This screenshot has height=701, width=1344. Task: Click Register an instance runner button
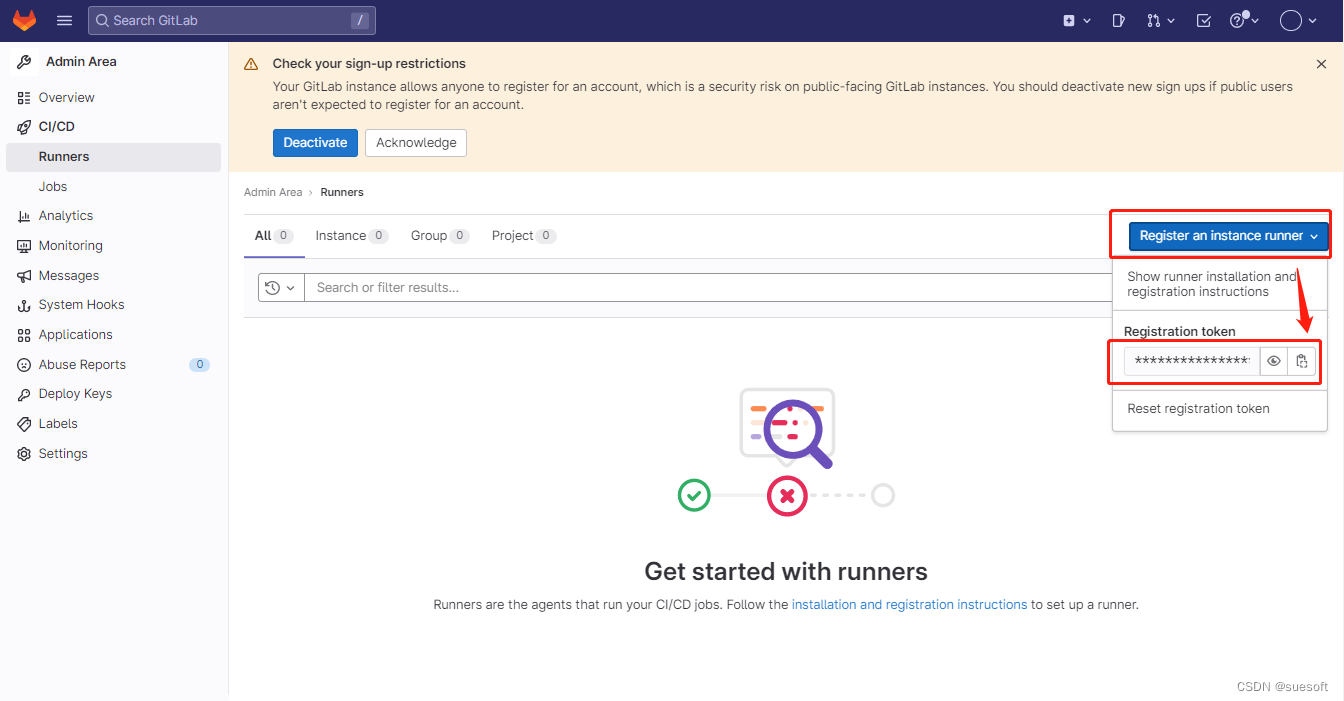pyautogui.click(x=1229, y=236)
